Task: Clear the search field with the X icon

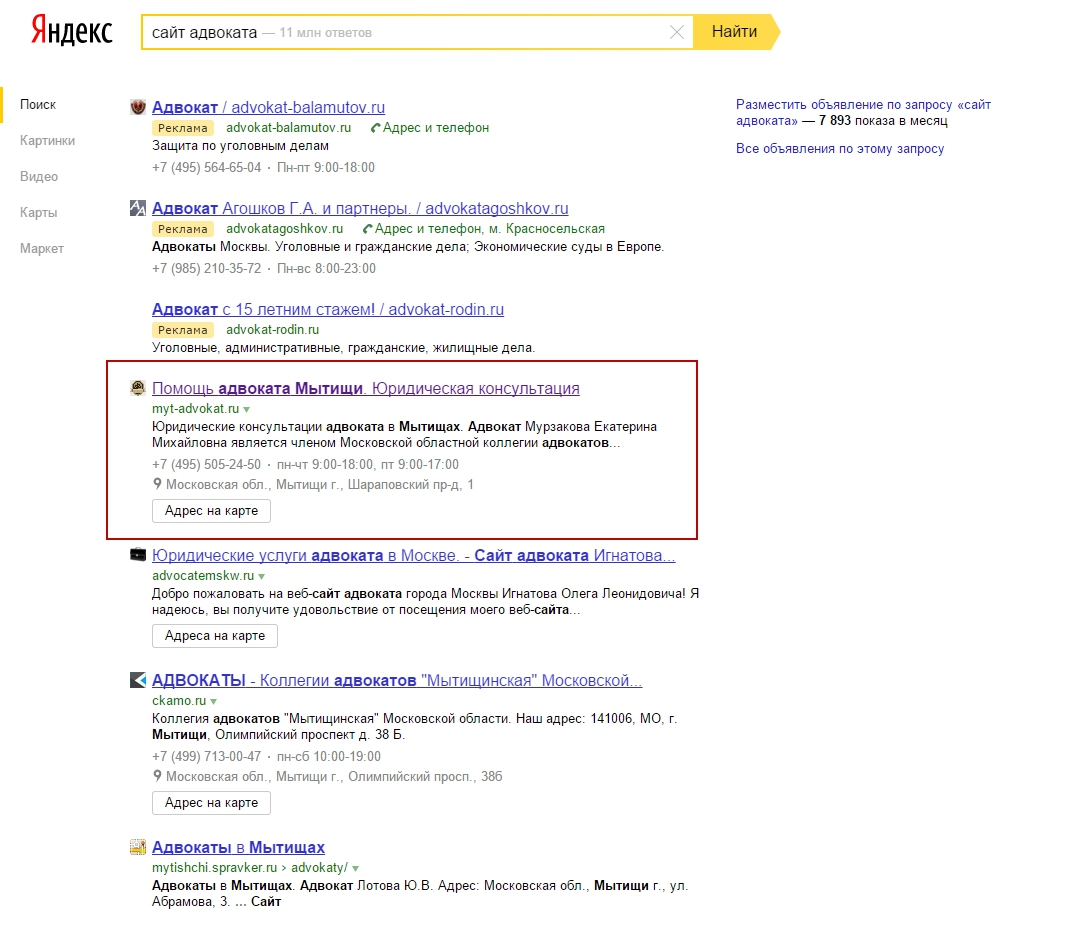Action: click(x=677, y=32)
